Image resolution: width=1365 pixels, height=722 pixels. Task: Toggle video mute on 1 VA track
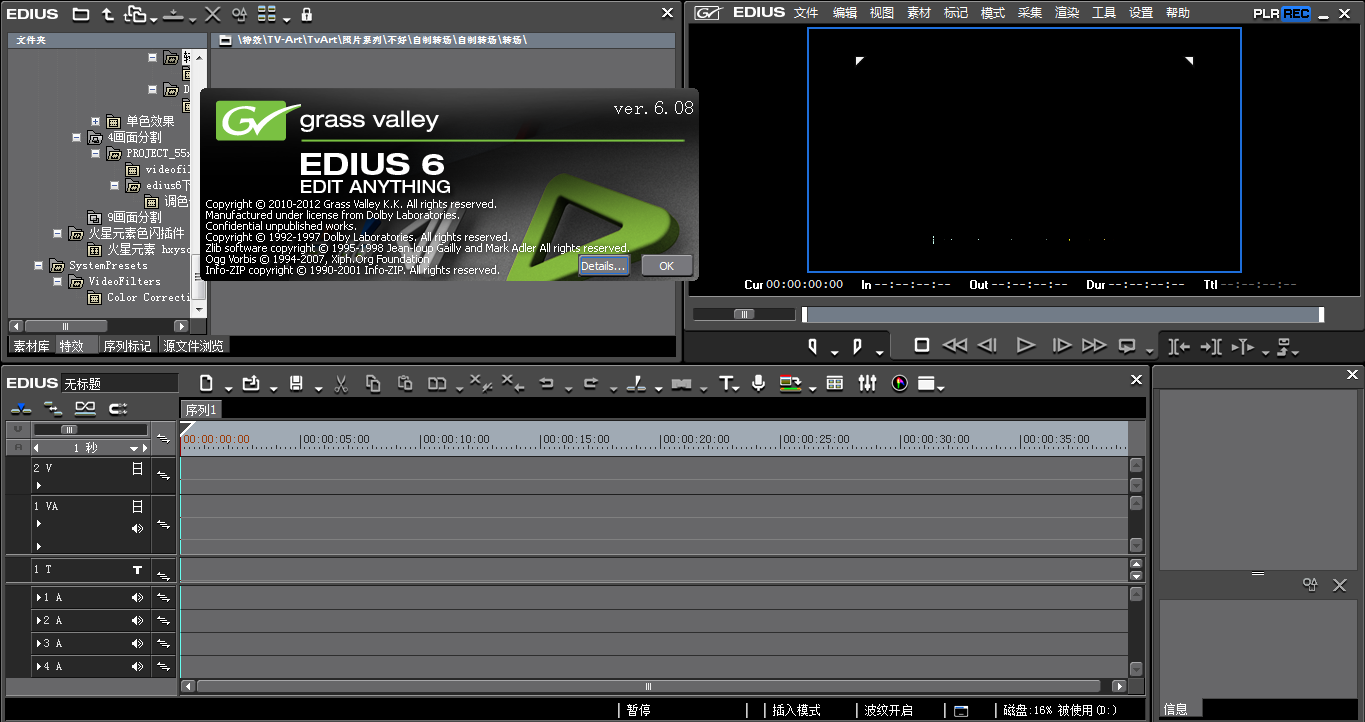[138, 507]
